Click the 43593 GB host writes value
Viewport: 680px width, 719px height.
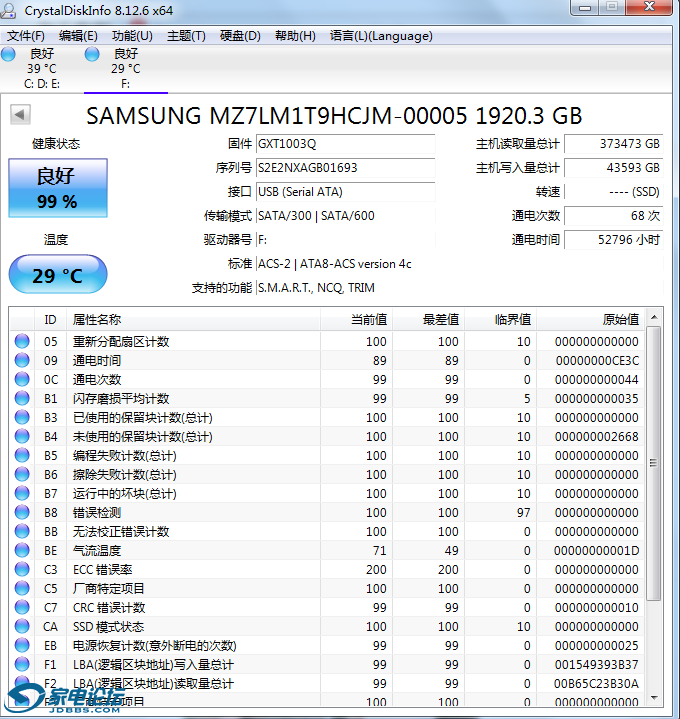(x=613, y=168)
